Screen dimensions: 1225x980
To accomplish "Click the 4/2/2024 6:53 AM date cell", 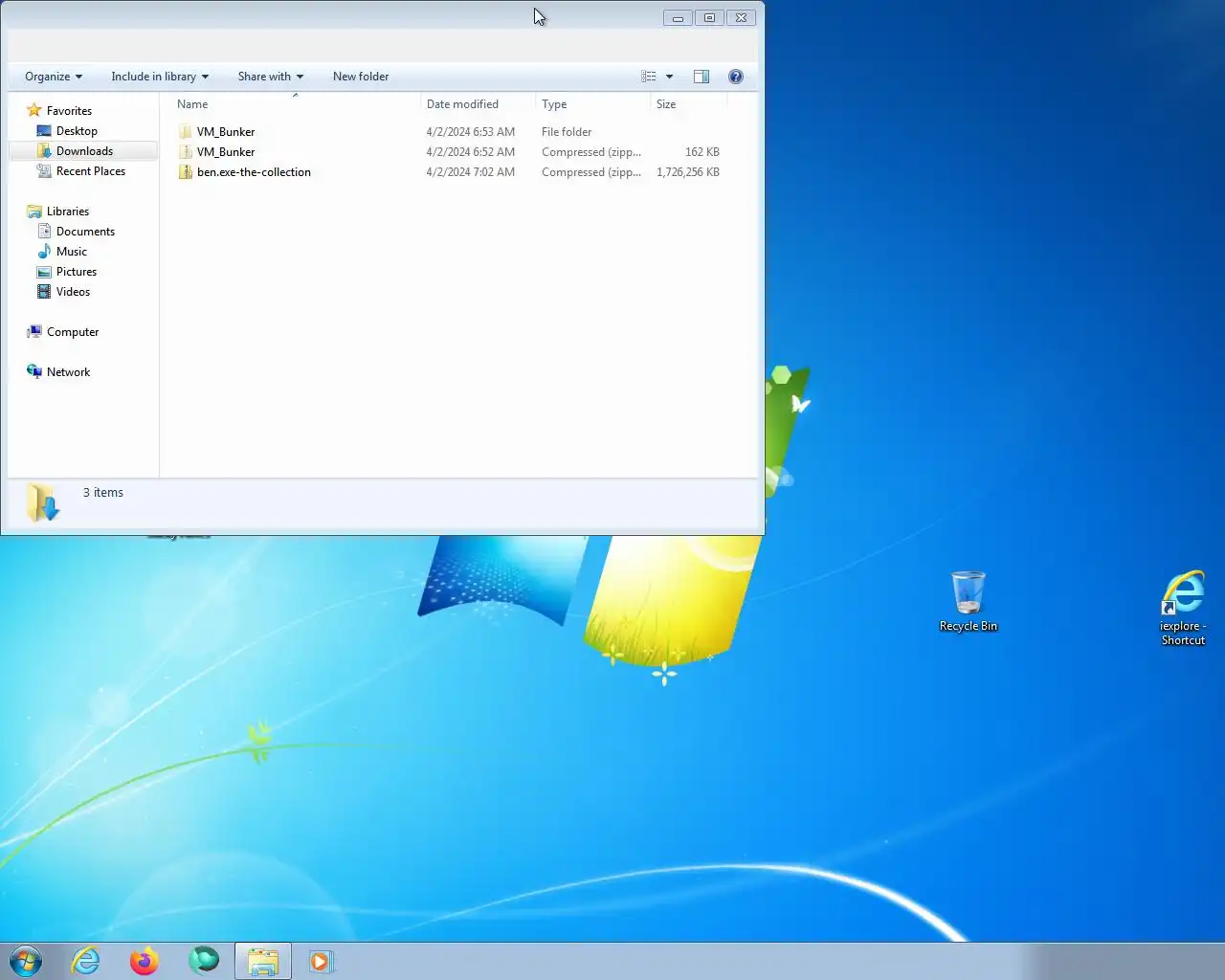I will pyautogui.click(x=470, y=132).
